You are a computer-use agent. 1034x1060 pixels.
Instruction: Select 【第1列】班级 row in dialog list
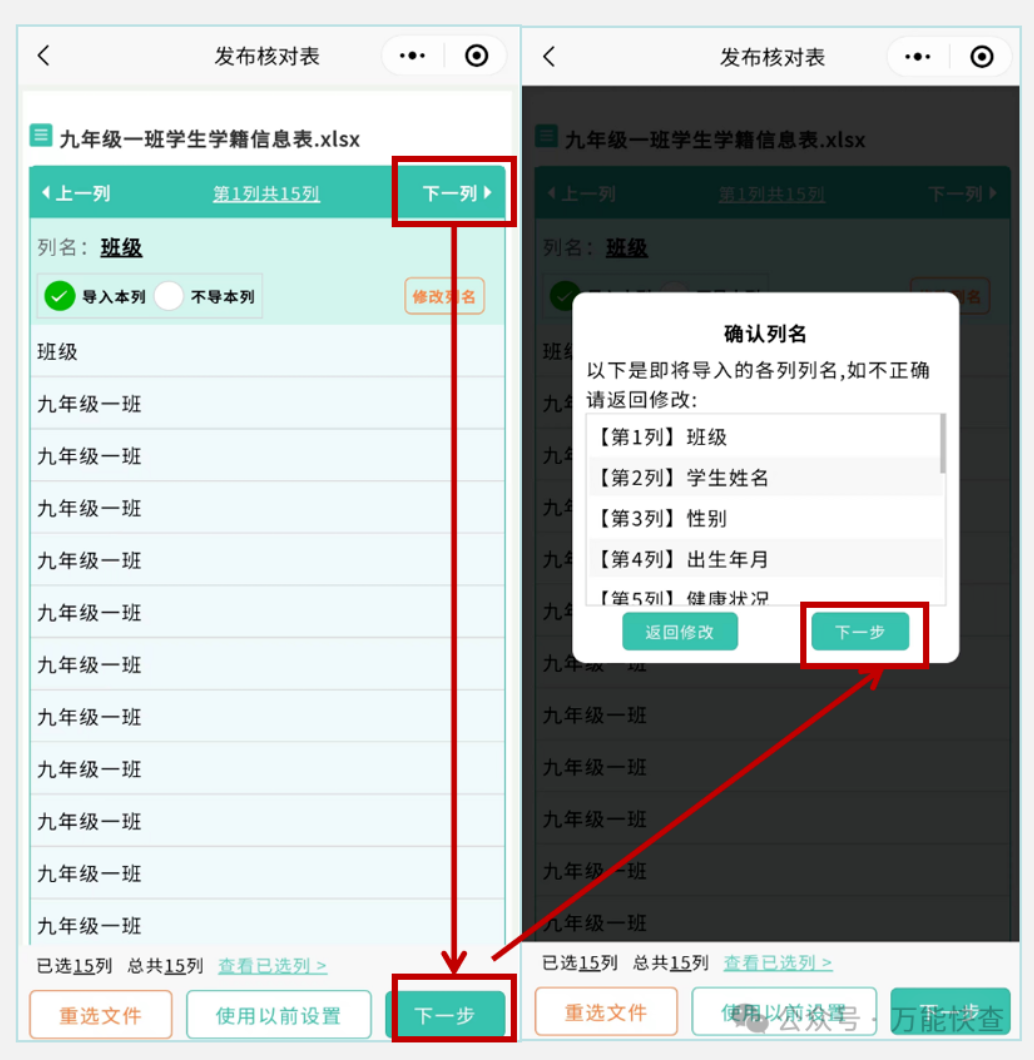[x=764, y=437]
